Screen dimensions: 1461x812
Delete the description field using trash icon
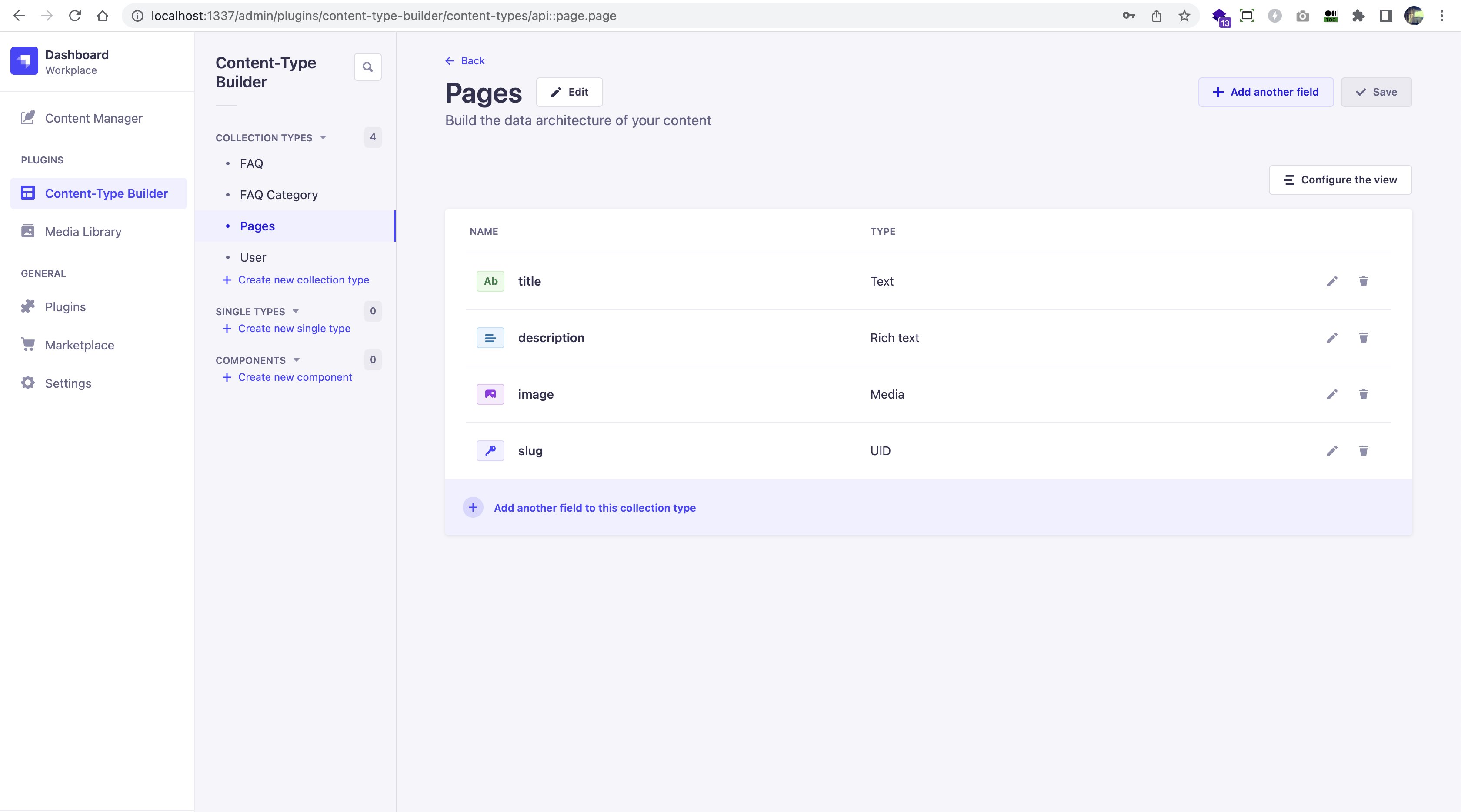(1364, 338)
